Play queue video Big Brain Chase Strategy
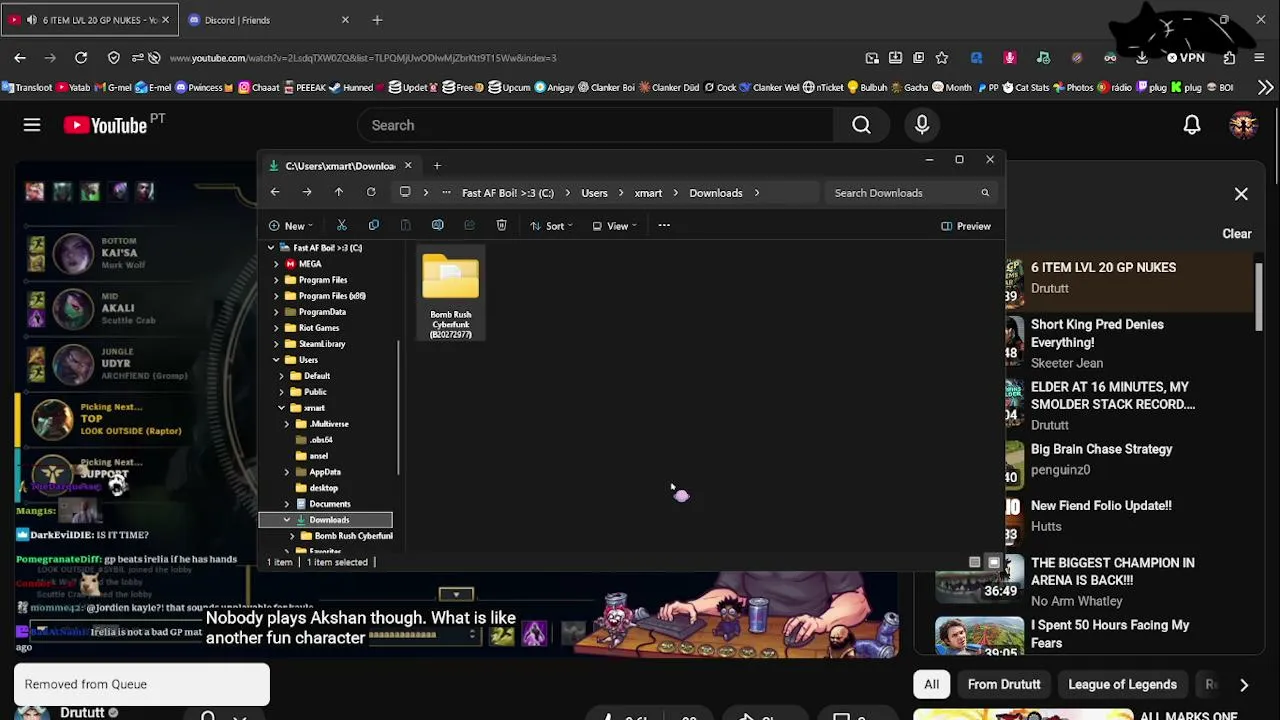Viewport: 1280px width, 720px height. pyautogui.click(x=1101, y=459)
